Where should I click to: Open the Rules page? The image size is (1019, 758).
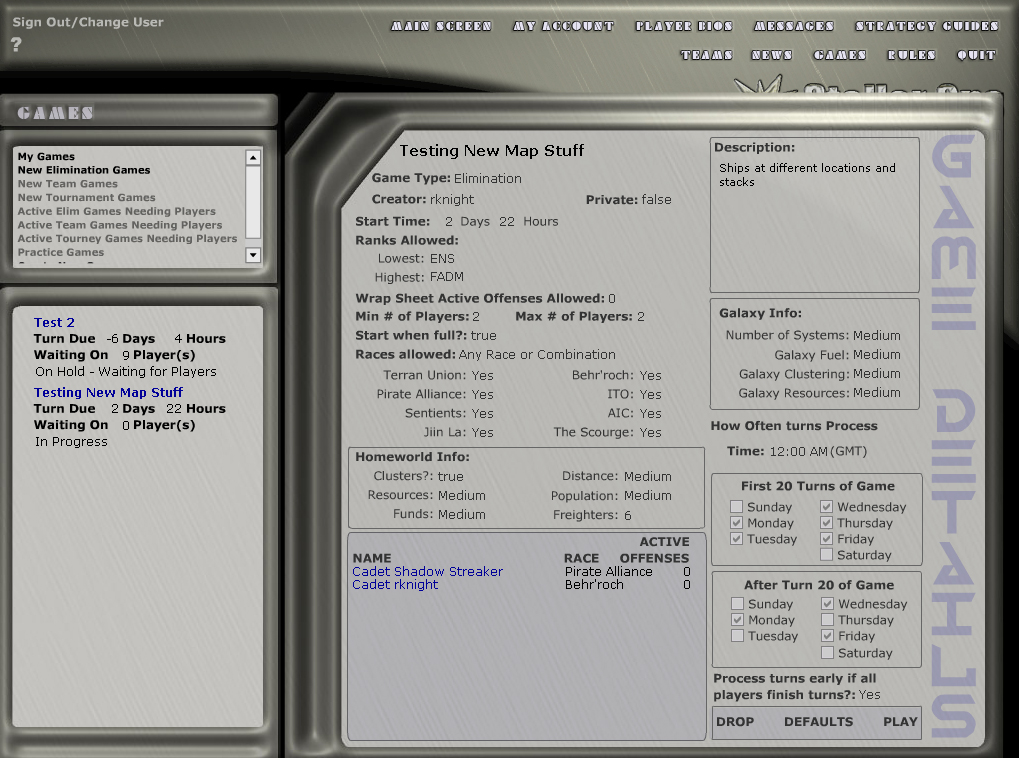pos(911,55)
